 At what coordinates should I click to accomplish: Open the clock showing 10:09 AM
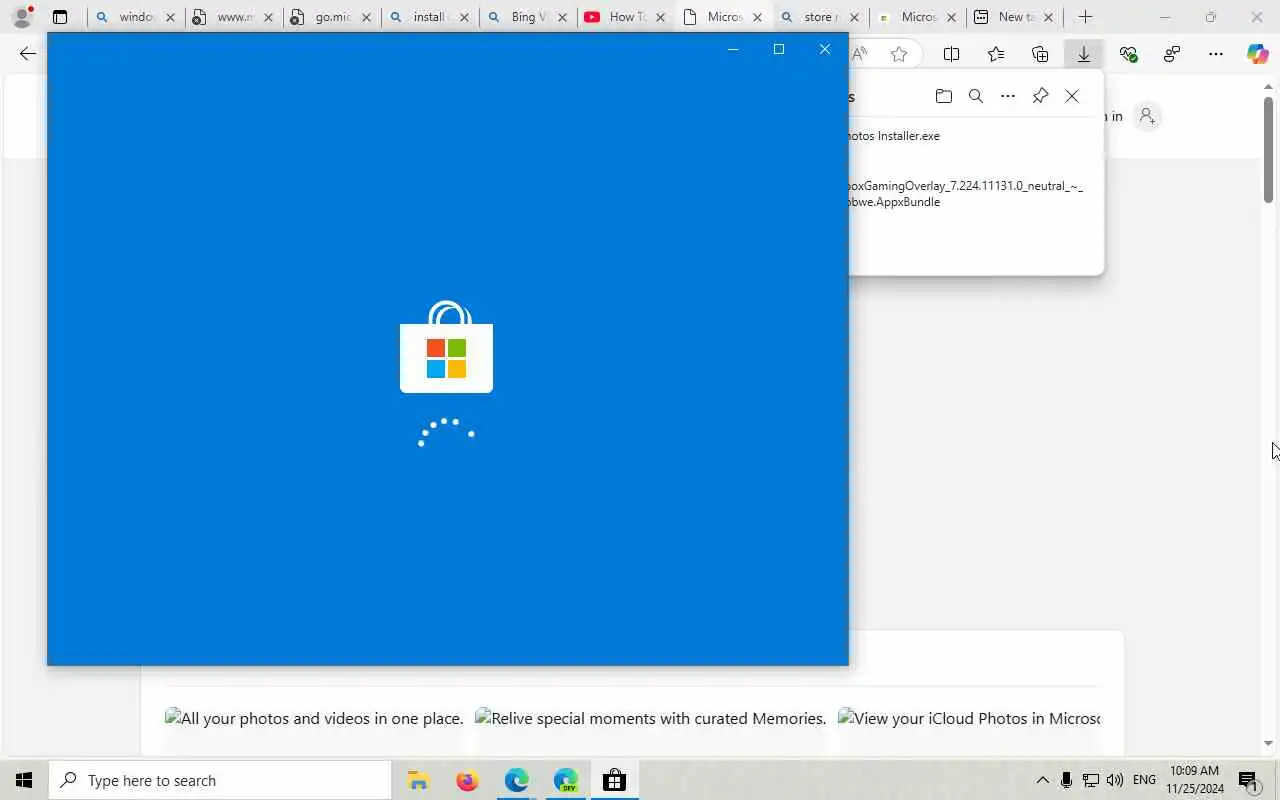pyautogui.click(x=1194, y=780)
